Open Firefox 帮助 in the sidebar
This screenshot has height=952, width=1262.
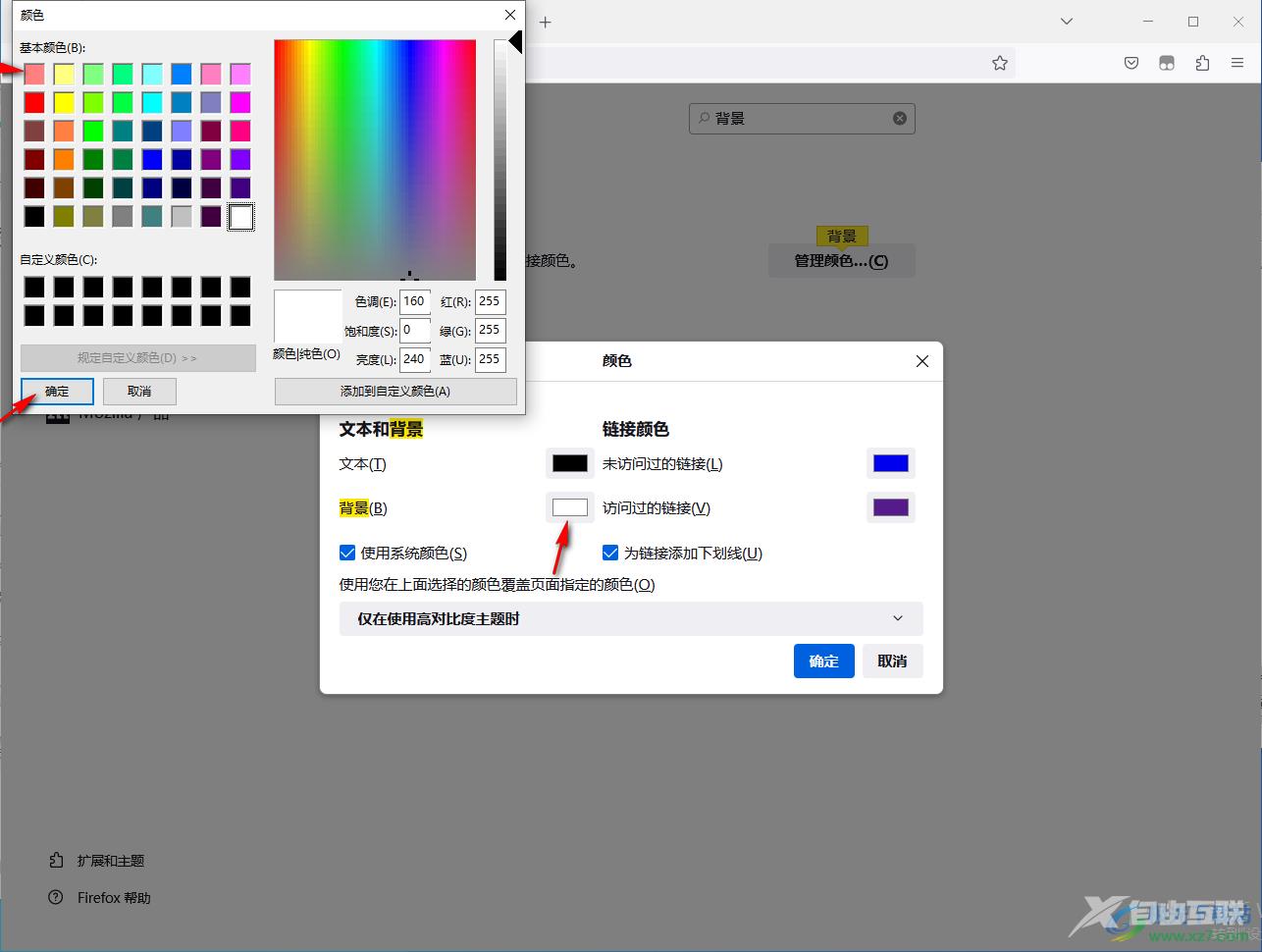point(100,898)
